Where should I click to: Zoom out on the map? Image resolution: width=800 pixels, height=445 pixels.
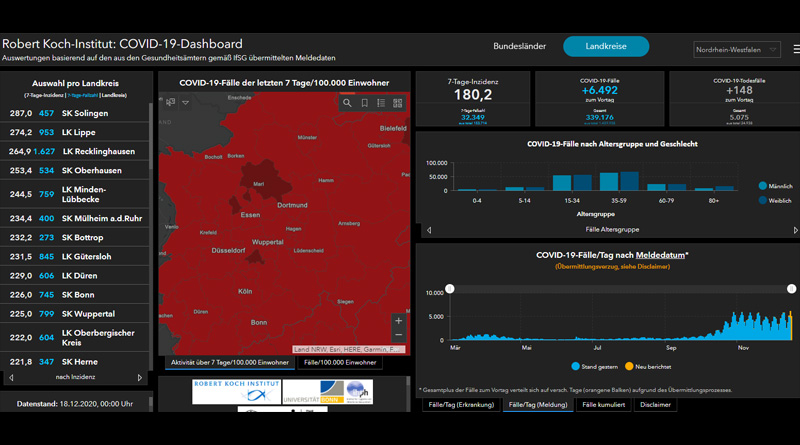[x=398, y=335]
